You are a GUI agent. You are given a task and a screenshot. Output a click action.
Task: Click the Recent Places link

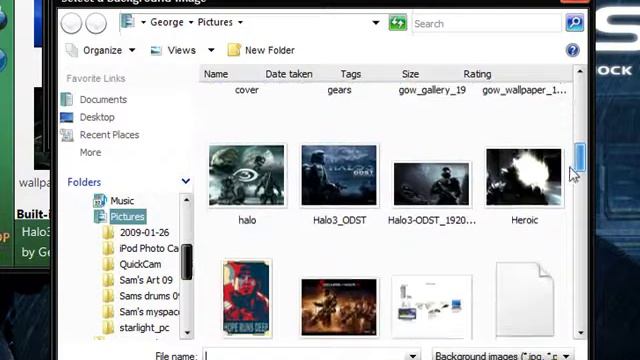pos(109,135)
